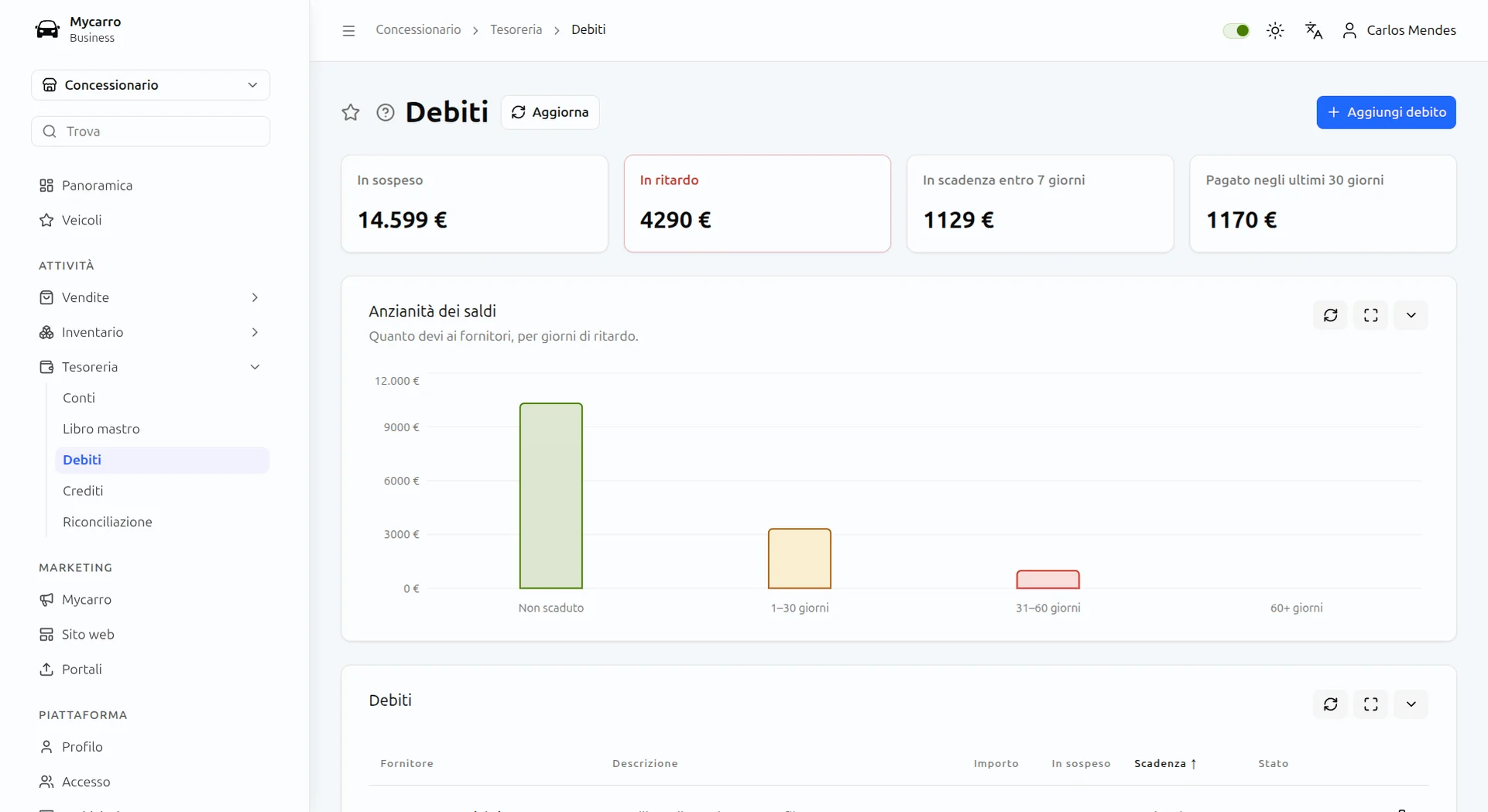
Task: Click the Aggiorna button
Action: (x=550, y=112)
